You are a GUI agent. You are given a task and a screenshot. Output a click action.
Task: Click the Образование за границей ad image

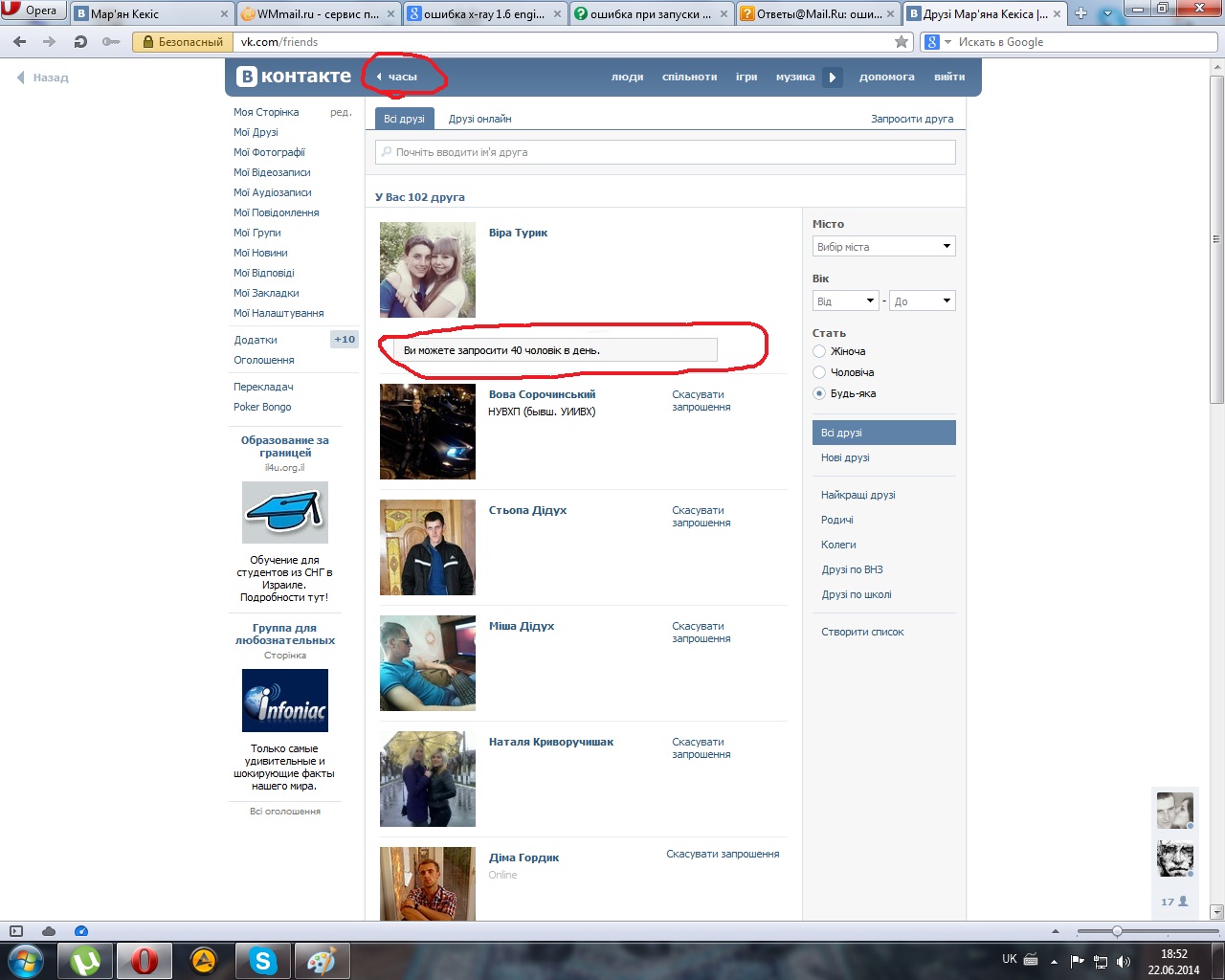[x=285, y=513]
